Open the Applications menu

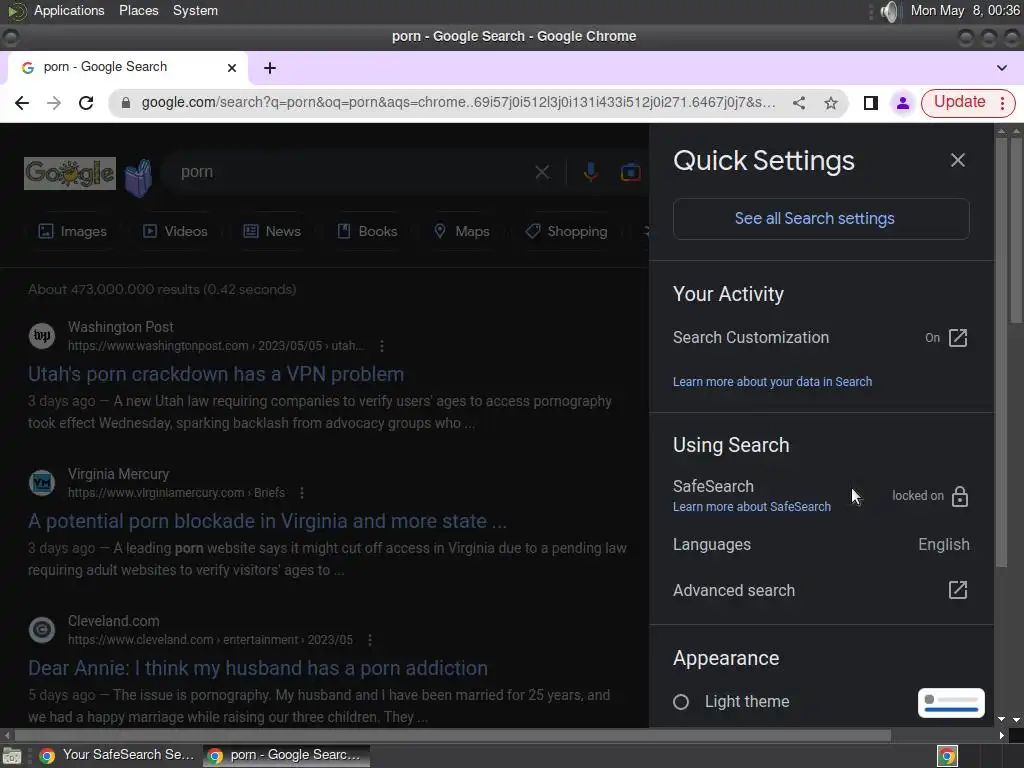pos(69,10)
